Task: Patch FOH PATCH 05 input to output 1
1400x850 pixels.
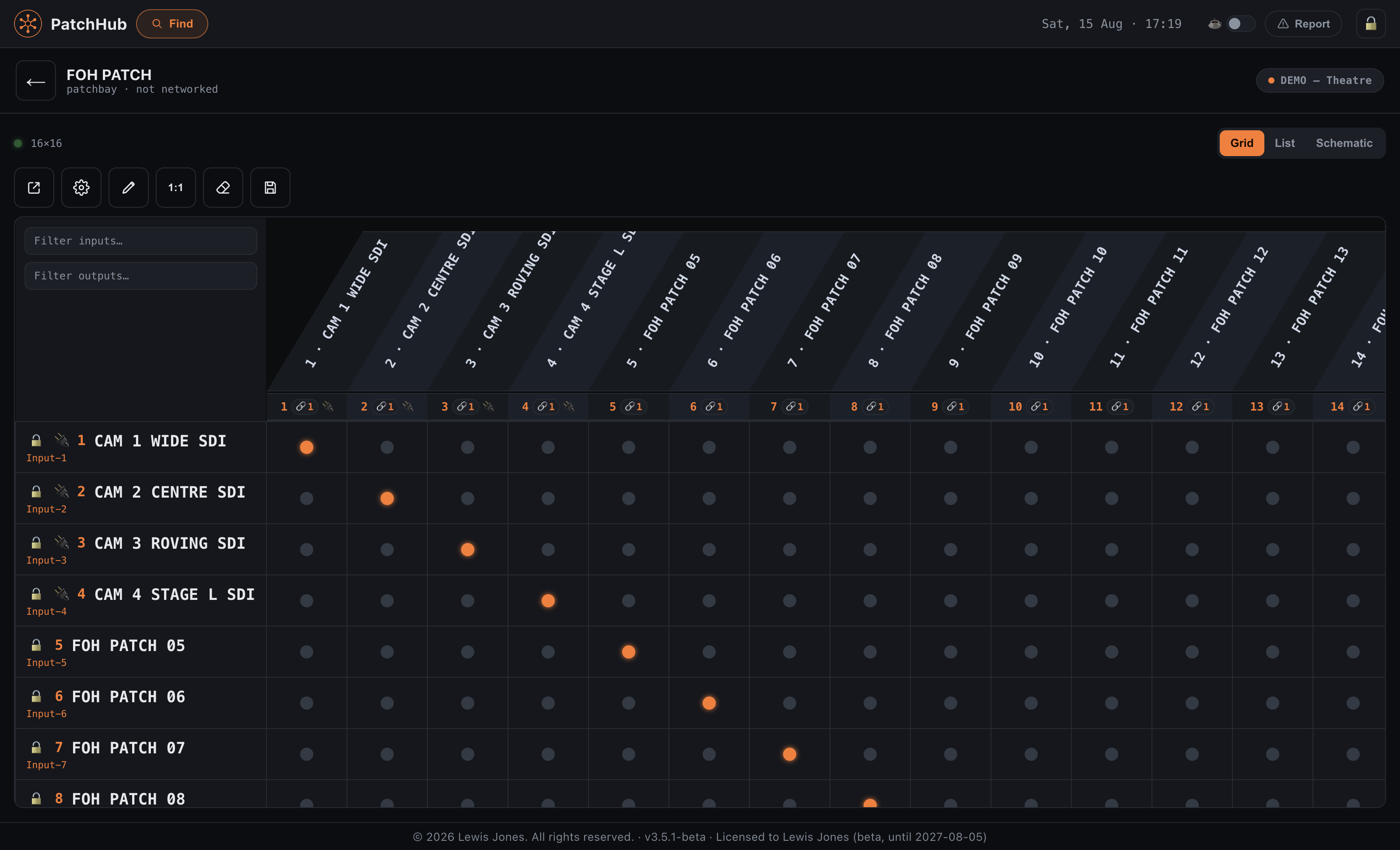Action: (x=307, y=652)
